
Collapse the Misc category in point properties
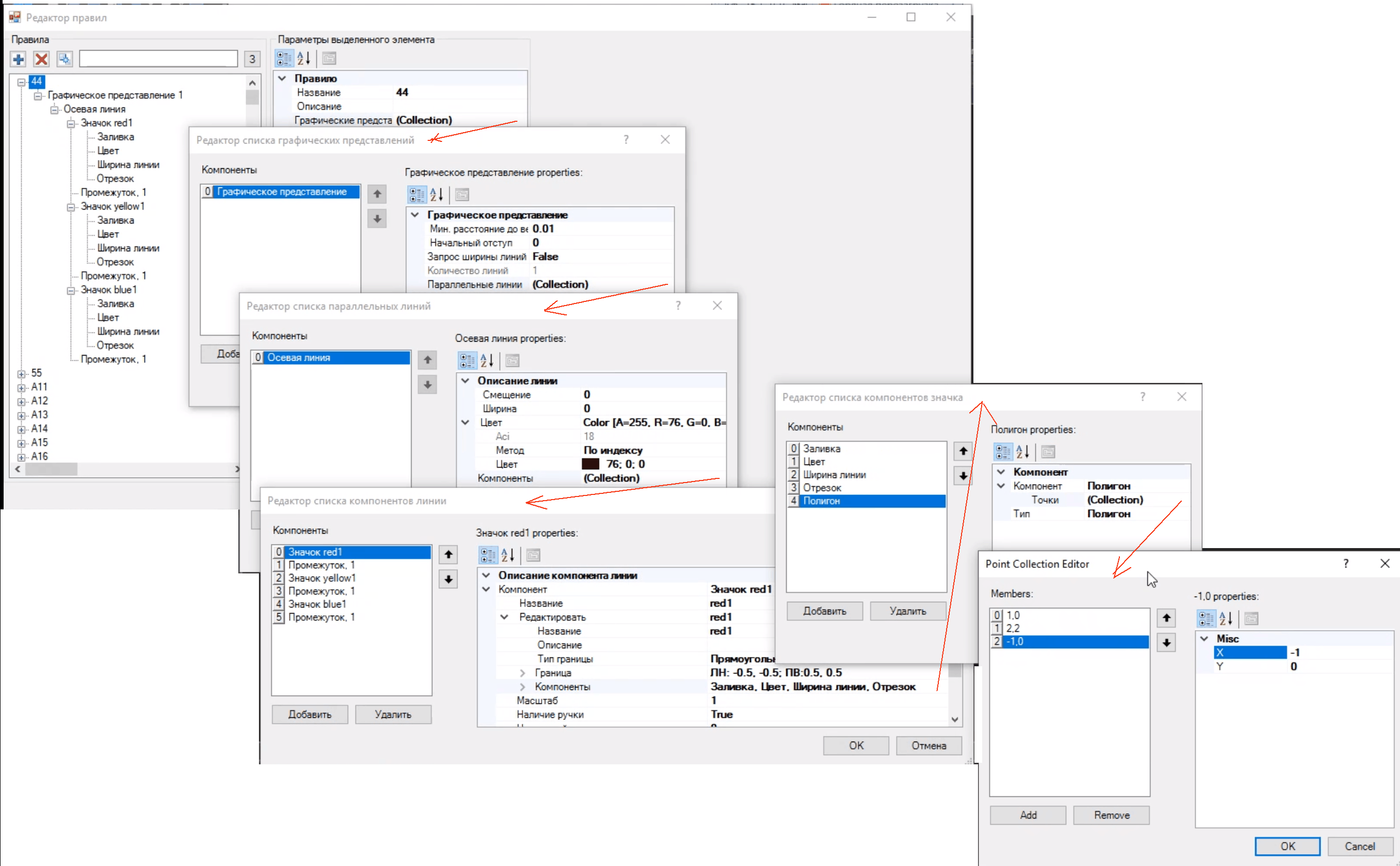click(x=1204, y=638)
